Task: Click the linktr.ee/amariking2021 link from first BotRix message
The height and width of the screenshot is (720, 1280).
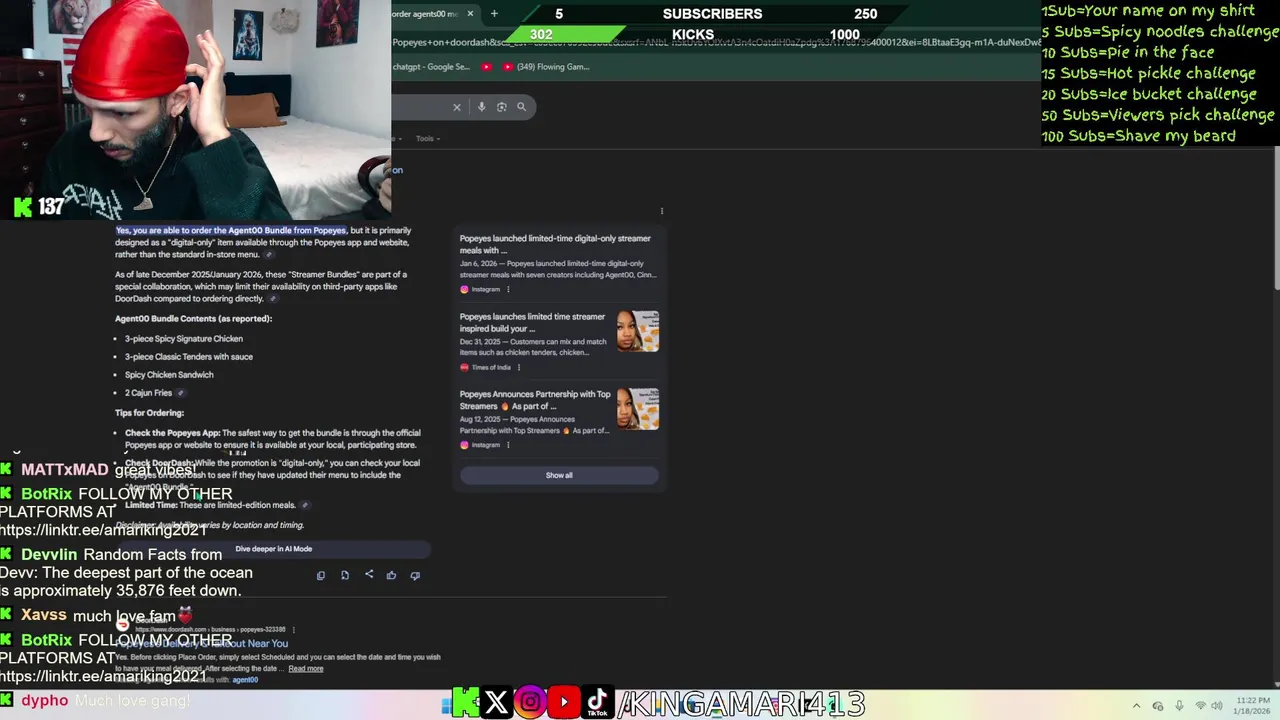Action: [x=104, y=530]
